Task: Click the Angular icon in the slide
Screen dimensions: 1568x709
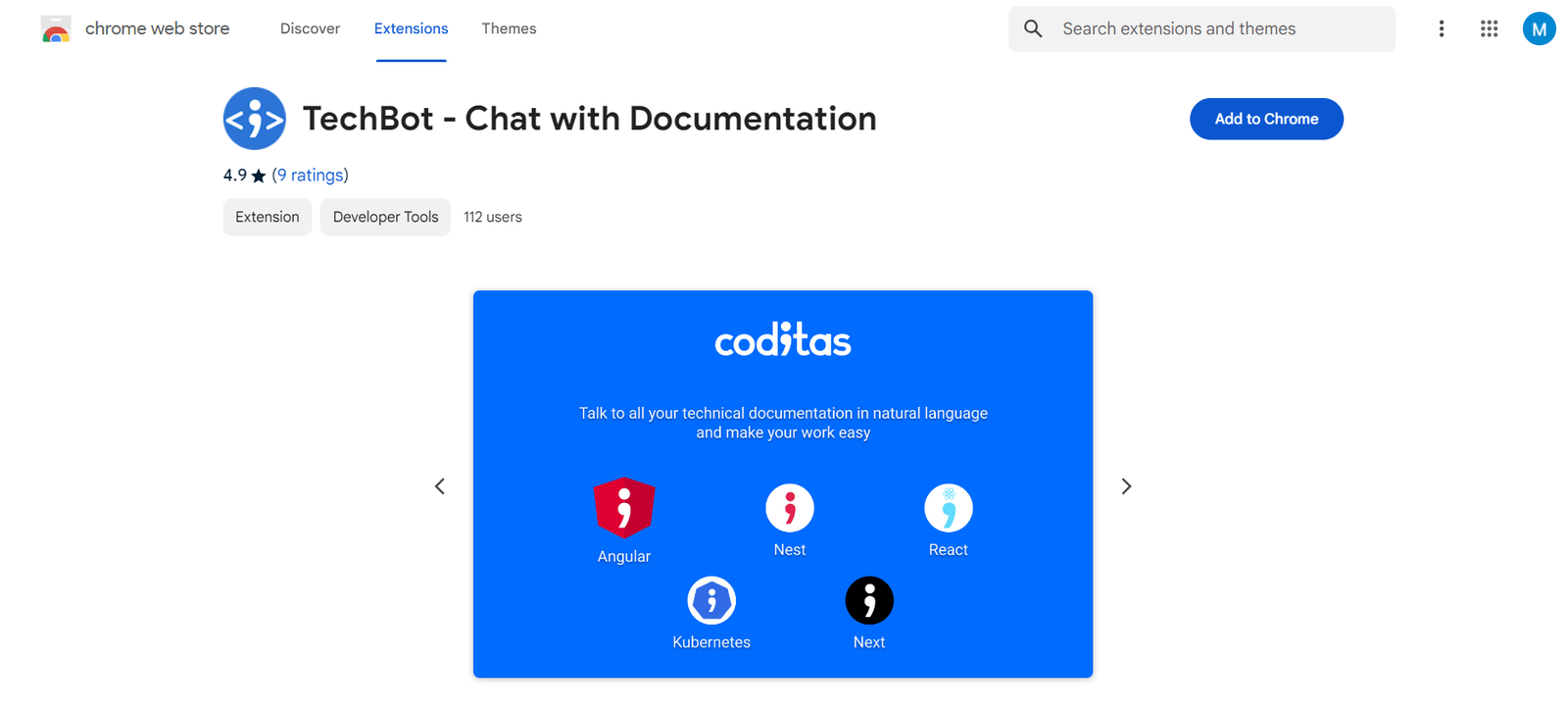Action: pos(624,508)
